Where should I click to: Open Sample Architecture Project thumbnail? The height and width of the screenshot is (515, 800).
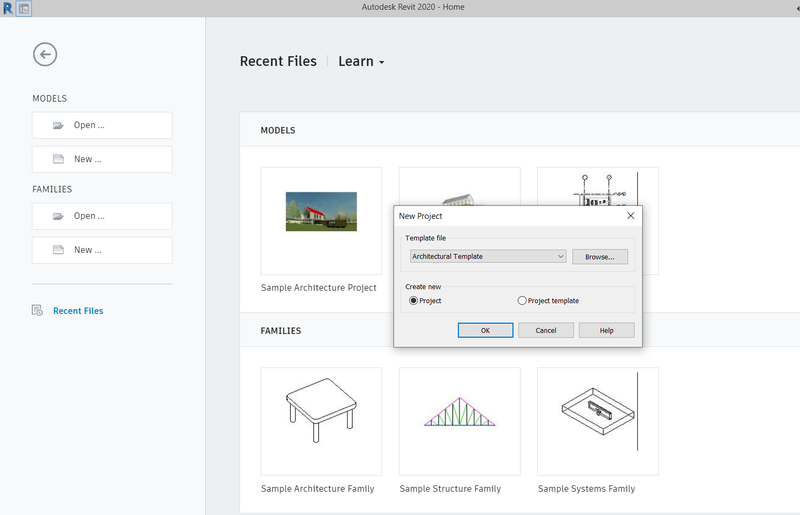(x=321, y=221)
